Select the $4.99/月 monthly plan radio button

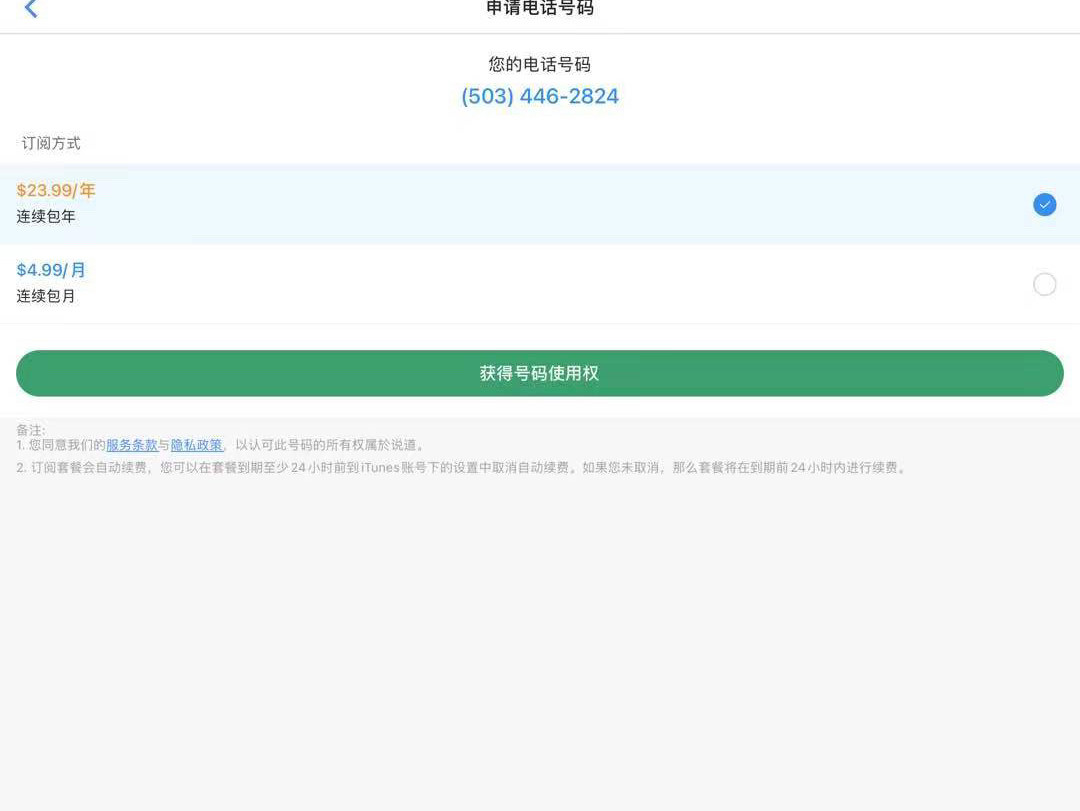tap(1044, 285)
